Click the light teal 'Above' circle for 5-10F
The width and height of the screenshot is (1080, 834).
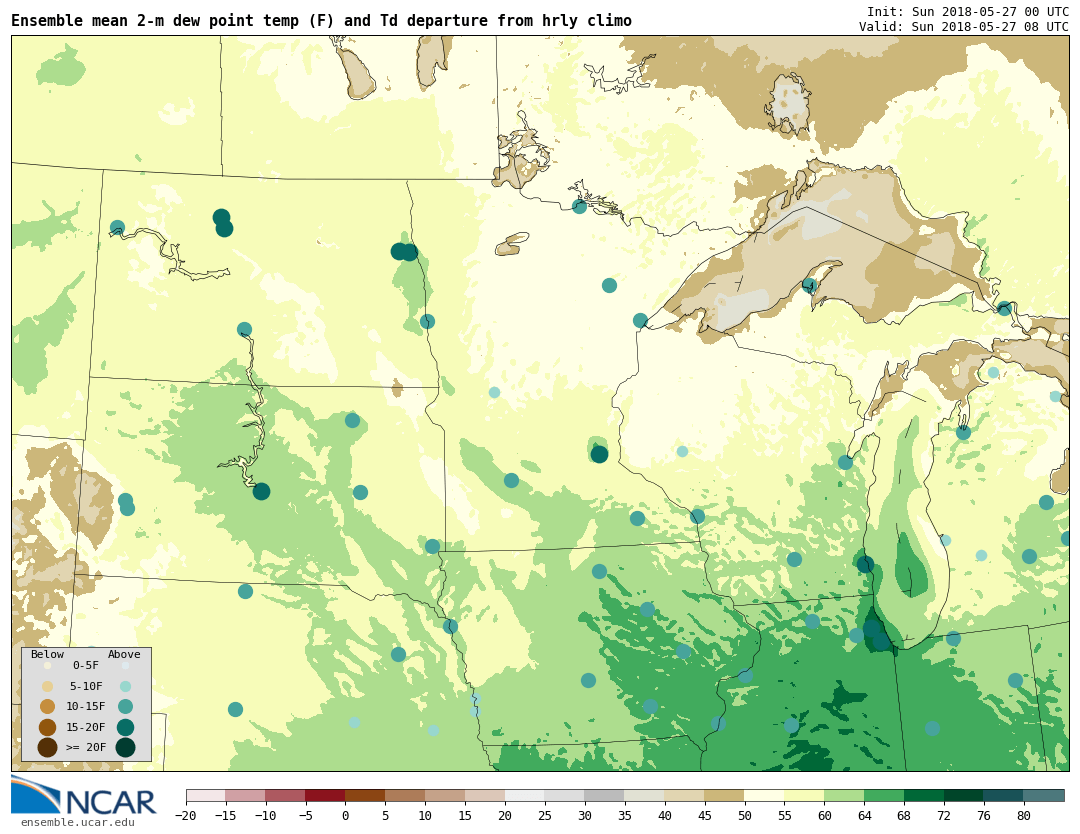click(x=125, y=686)
